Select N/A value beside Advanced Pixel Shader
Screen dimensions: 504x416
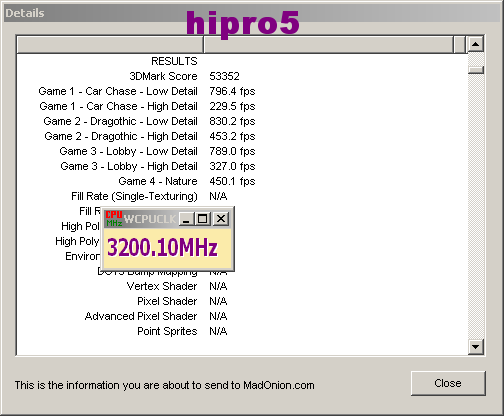click(x=218, y=316)
